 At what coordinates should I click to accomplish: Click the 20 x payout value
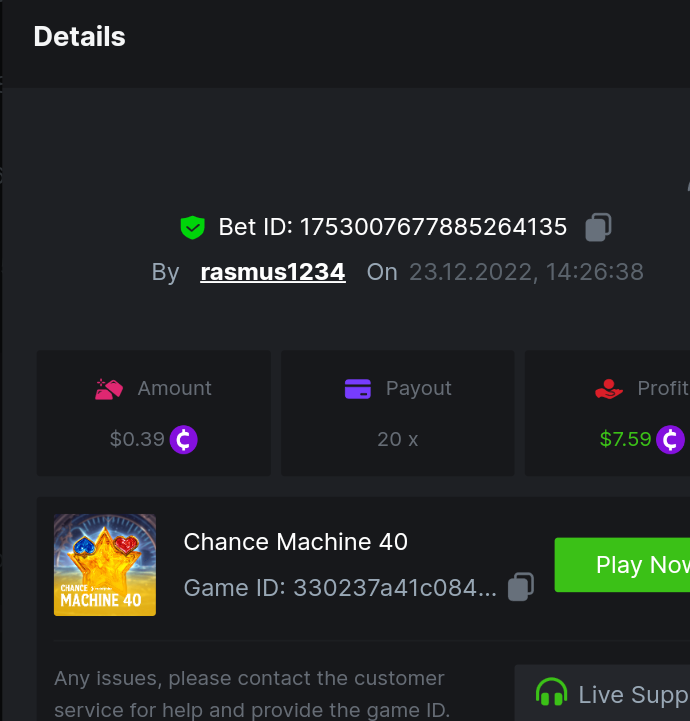(397, 439)
